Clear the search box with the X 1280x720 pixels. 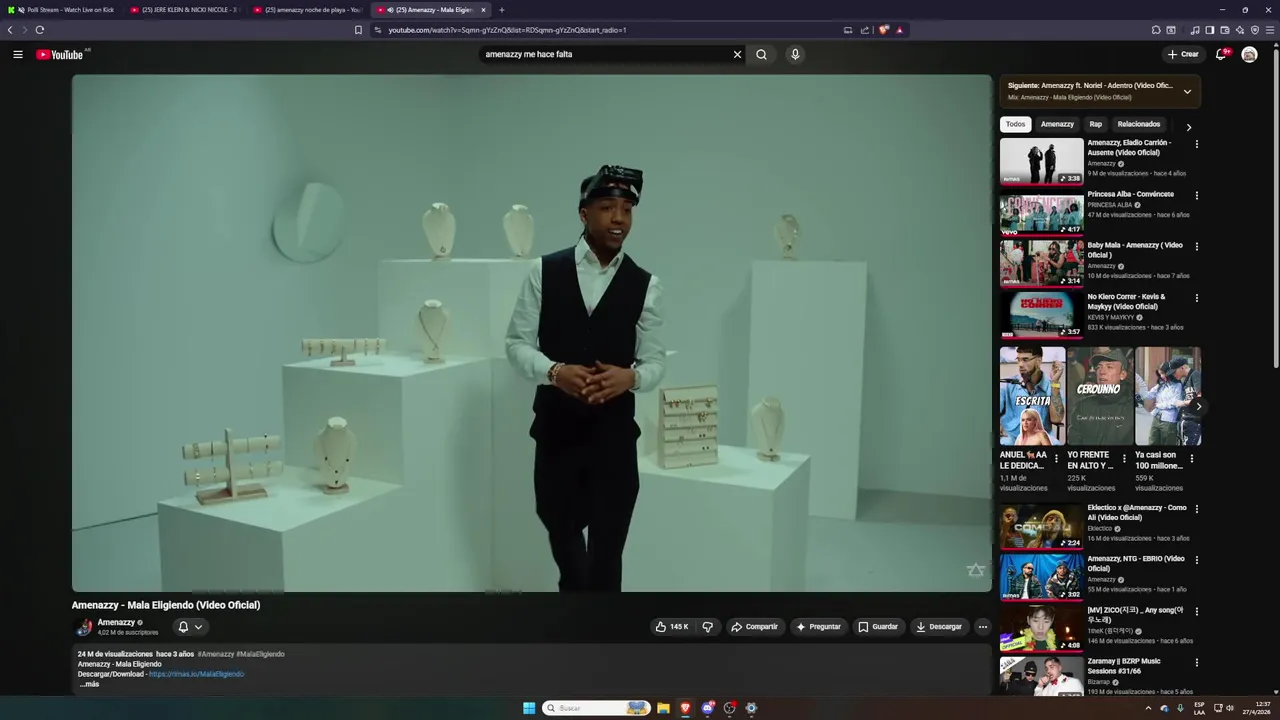click(738, 54)
